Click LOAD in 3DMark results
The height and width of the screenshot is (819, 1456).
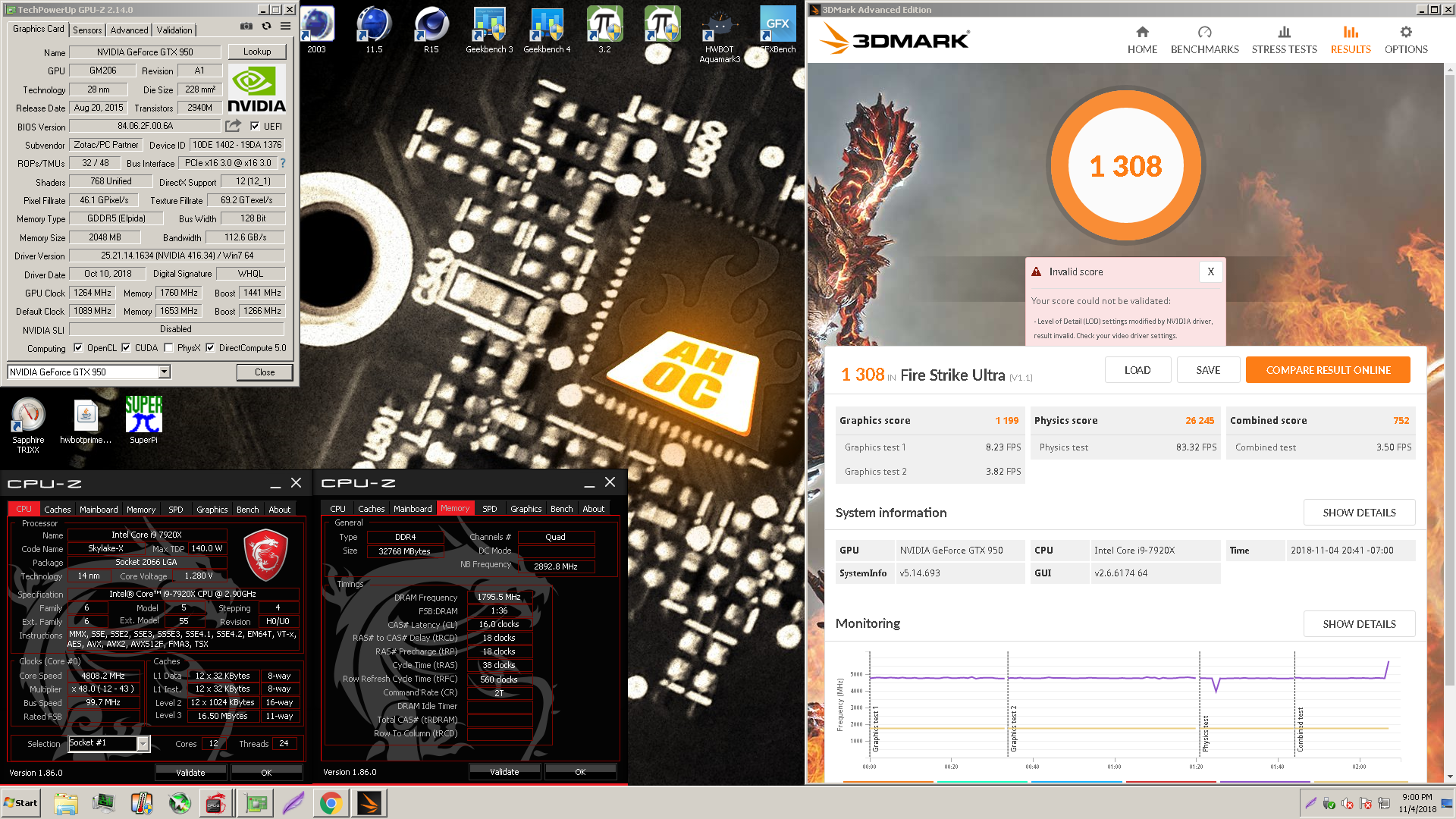(x=1137, y=370)
